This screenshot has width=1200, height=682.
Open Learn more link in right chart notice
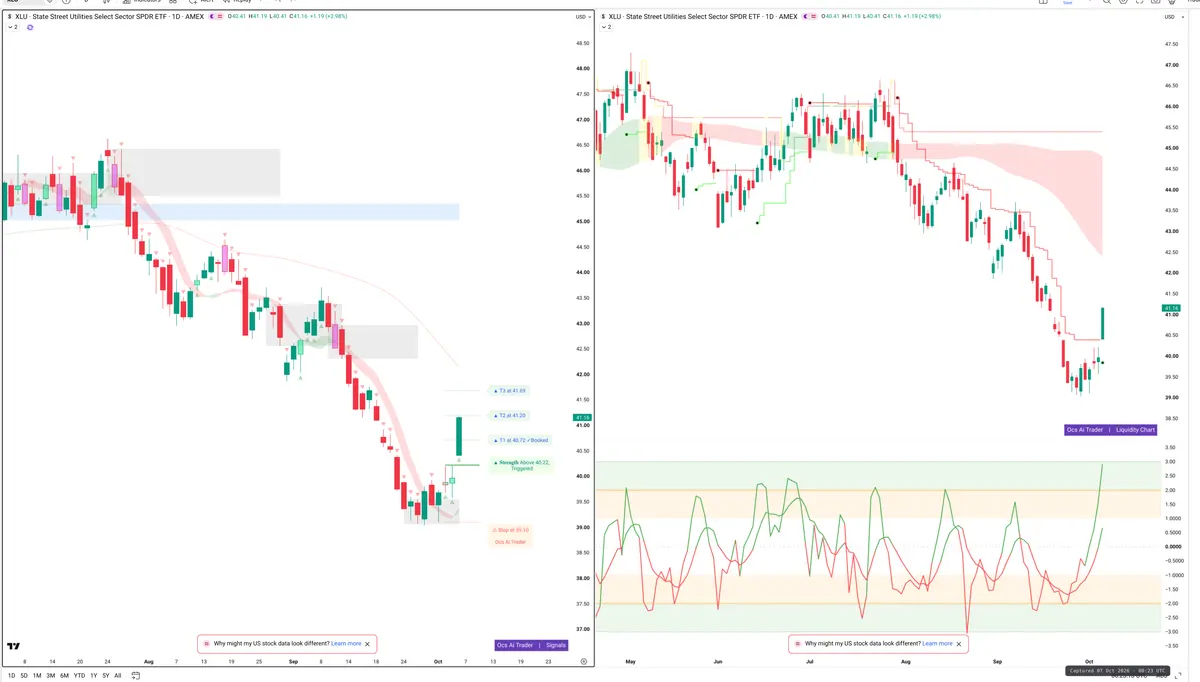tap(937, 644)
